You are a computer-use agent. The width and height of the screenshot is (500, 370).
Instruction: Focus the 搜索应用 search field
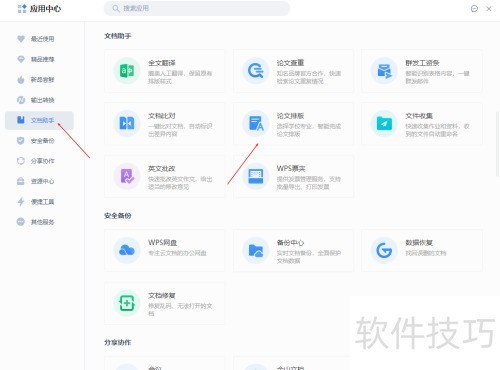[197, 8]
